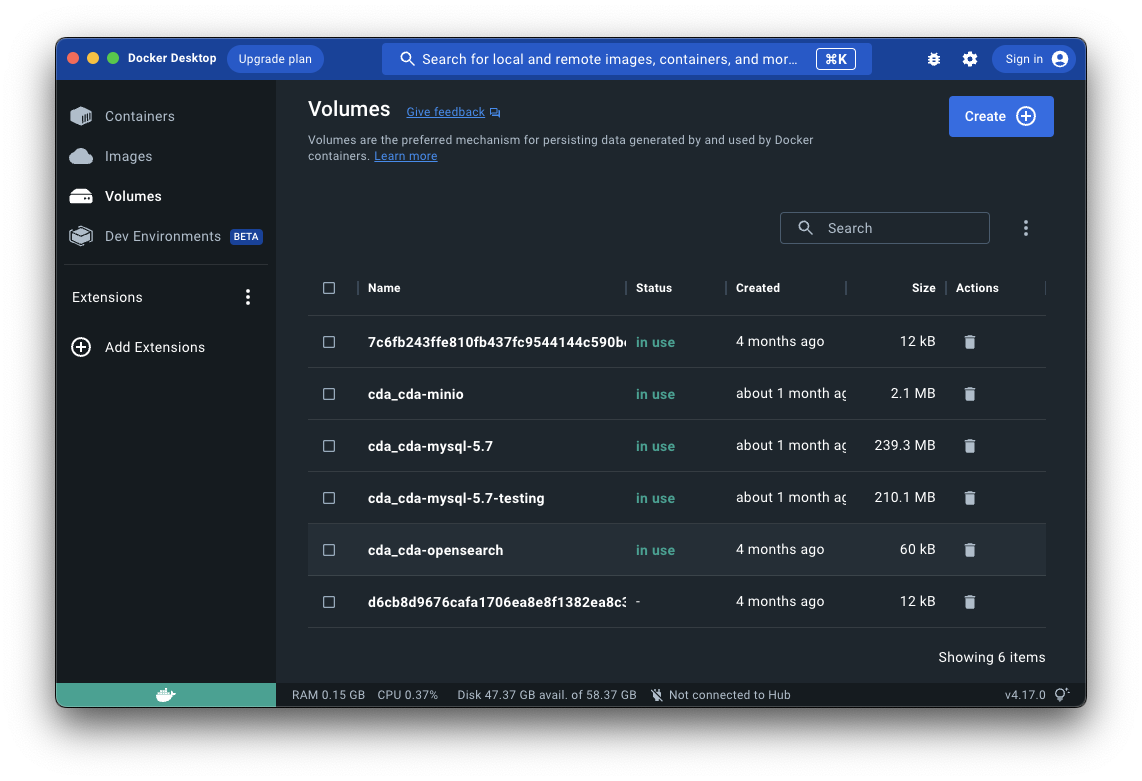
Task: Open the volumes table options kebab menu
Action: 1025,228
